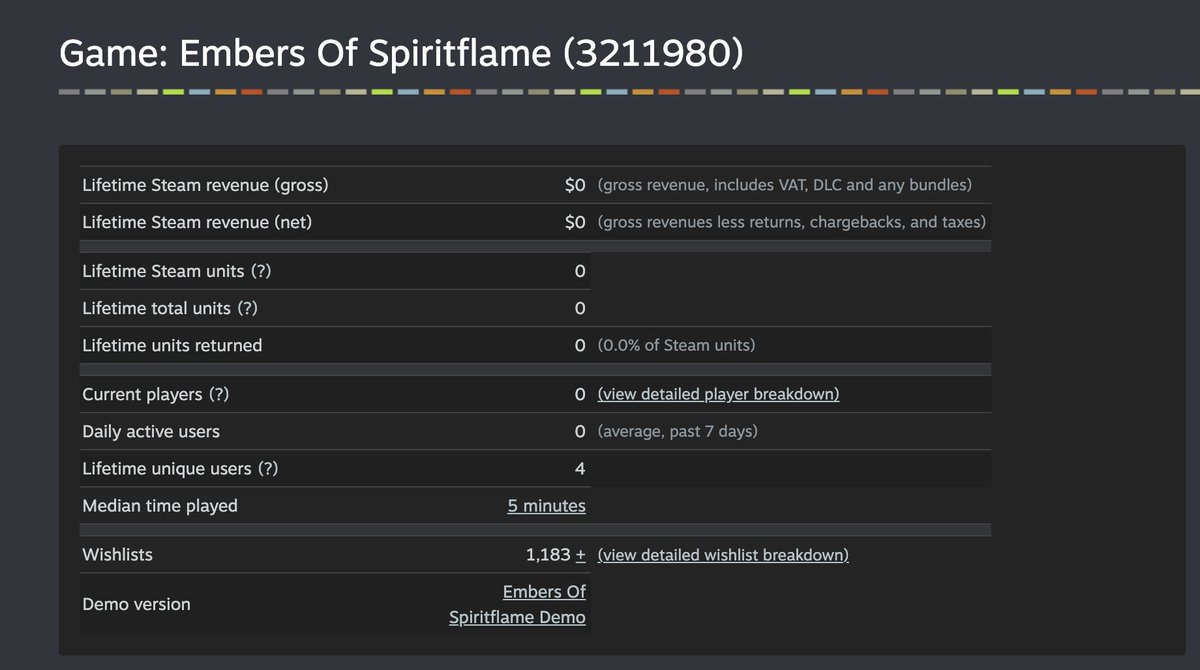Click the Daily active users value 0
The height and width of the screenshot is (670, 1200).
(x=580, y=431)
